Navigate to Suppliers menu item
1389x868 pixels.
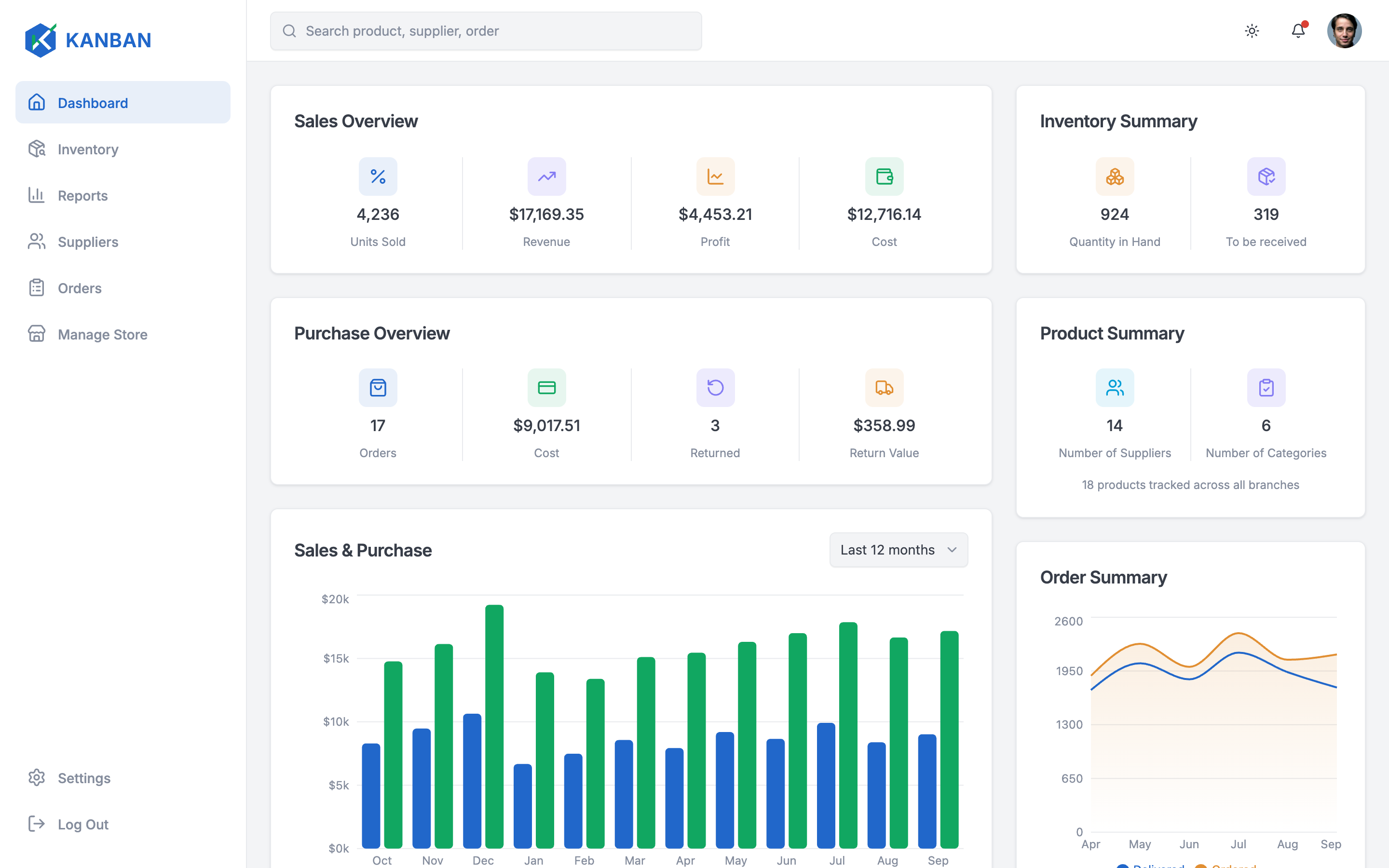pos(123,242)
